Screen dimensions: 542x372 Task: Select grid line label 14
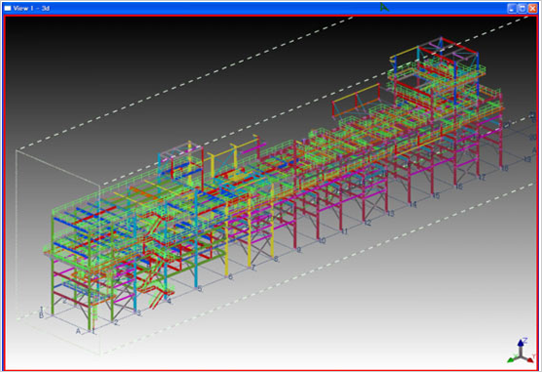click(413, 205)
